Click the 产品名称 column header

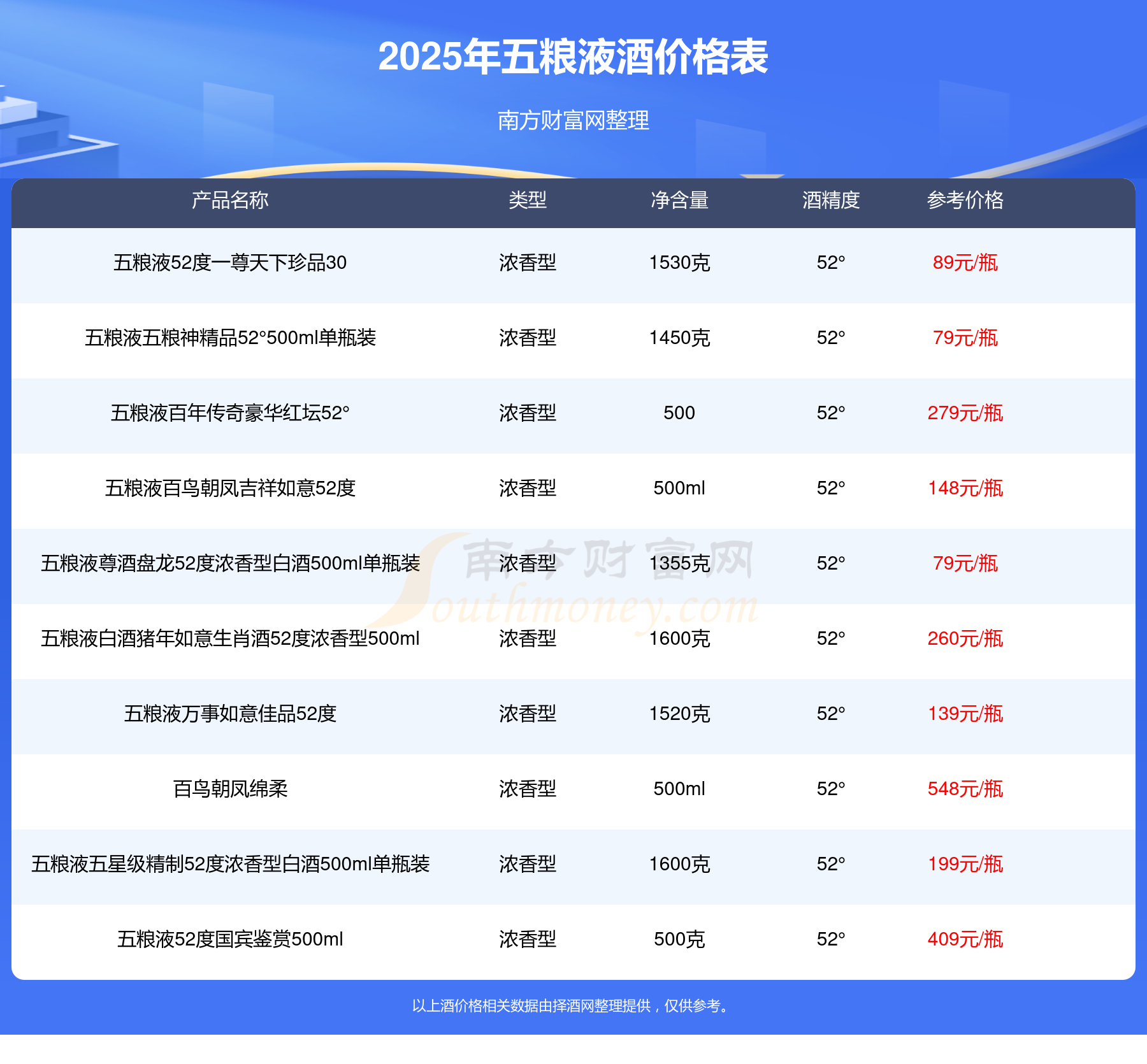[230, 200]
